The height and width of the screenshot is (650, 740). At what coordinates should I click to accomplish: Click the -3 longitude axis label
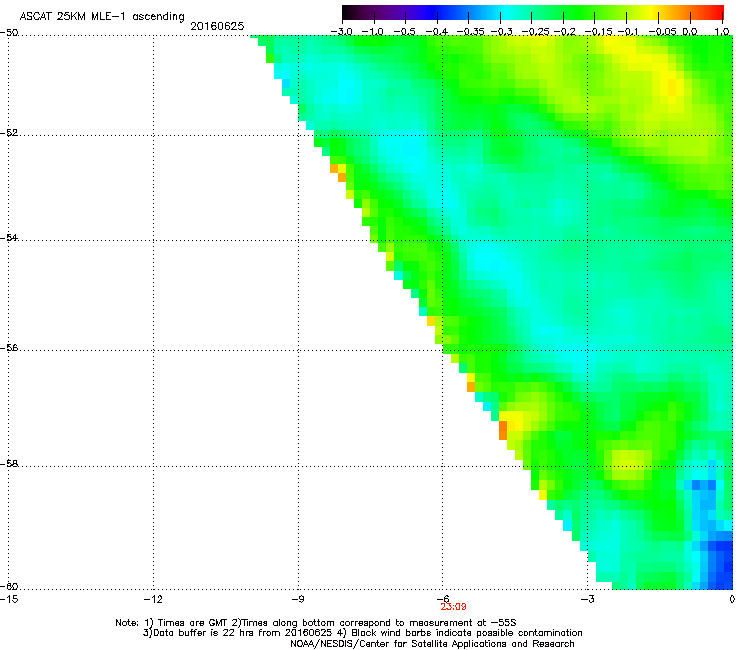coord(587,599)
